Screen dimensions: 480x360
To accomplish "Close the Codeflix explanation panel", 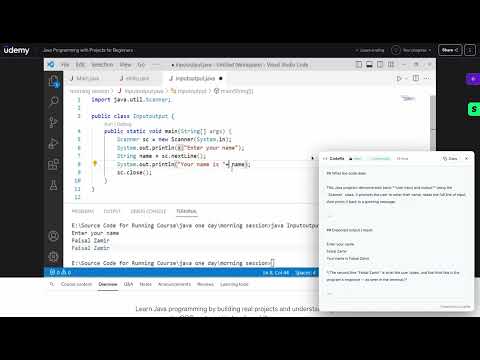I will [x=466, y=159].
